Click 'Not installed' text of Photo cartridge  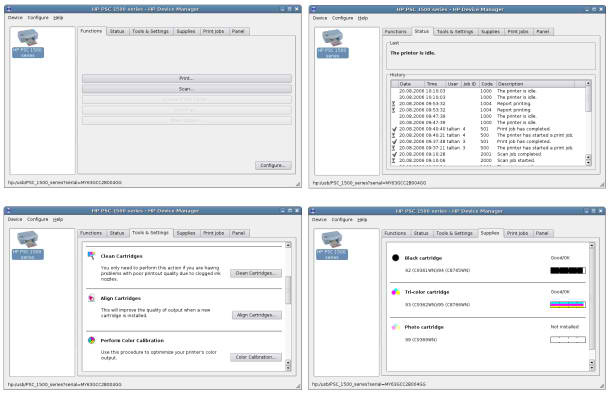565,327
